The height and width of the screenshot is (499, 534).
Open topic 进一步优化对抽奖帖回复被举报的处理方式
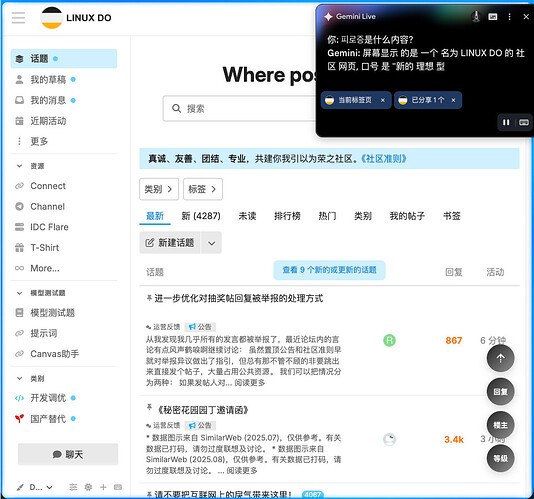[238, 299]
